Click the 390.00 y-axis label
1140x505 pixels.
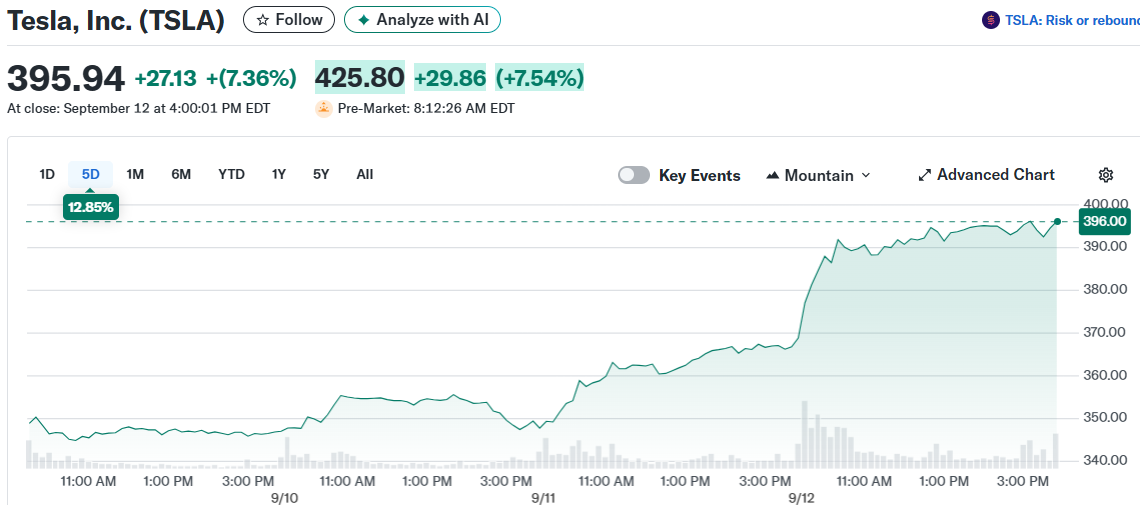click(x=1105, y=246)
